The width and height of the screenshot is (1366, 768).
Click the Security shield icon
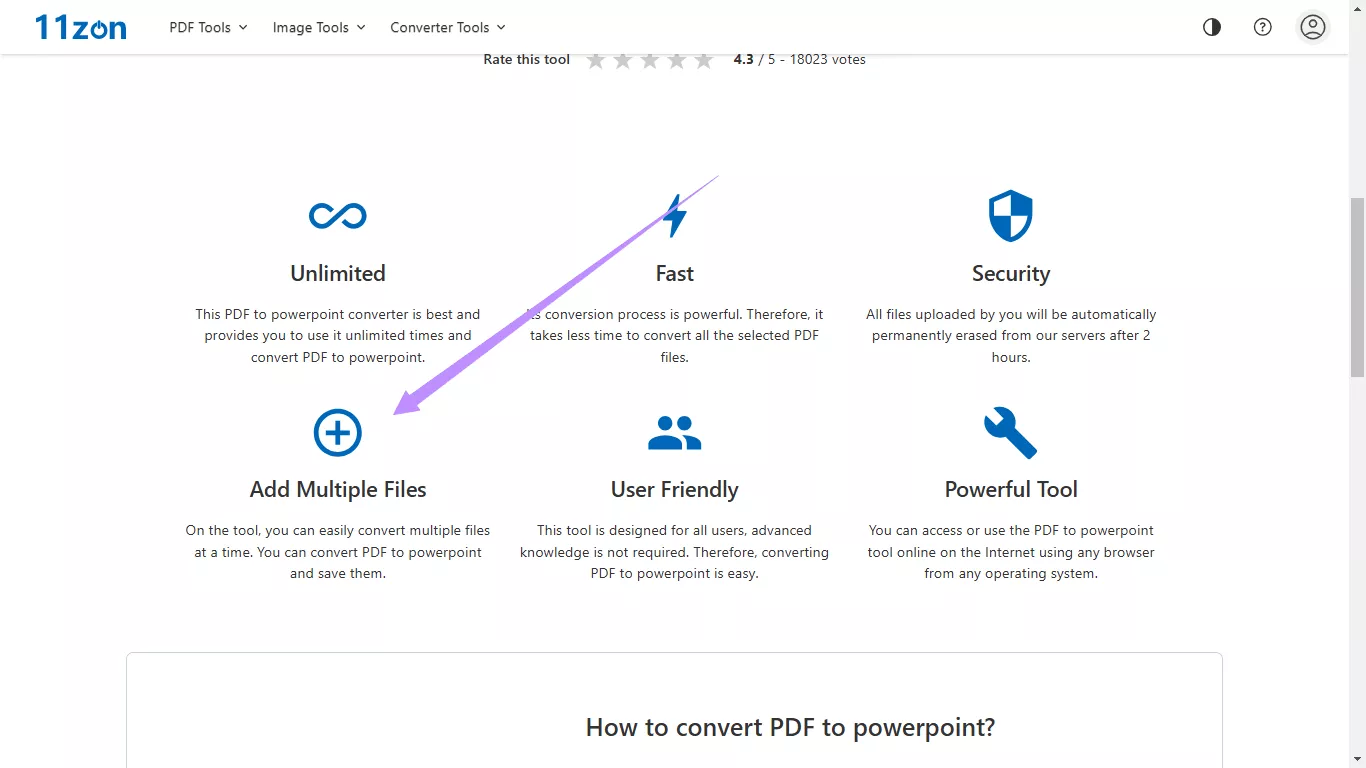click(x=1010, y=215)
